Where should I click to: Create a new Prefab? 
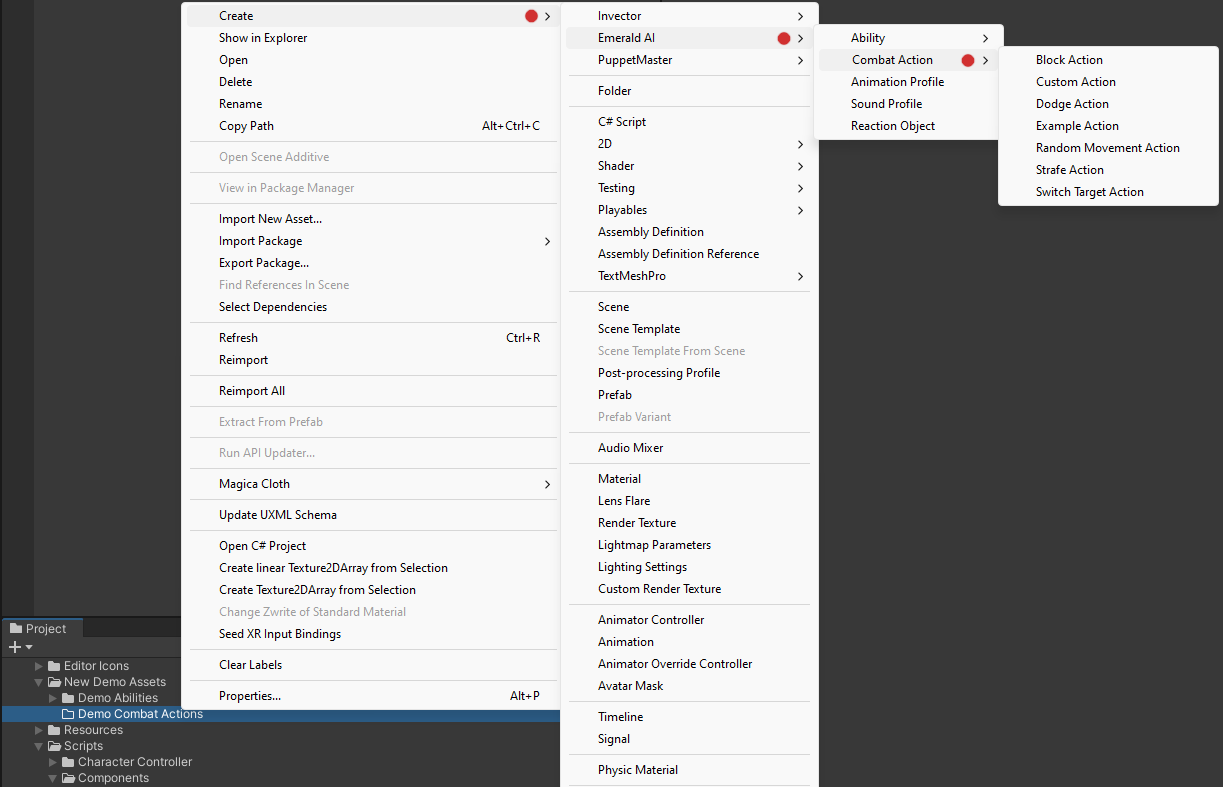pyautogui.click(x=690, y=395)
